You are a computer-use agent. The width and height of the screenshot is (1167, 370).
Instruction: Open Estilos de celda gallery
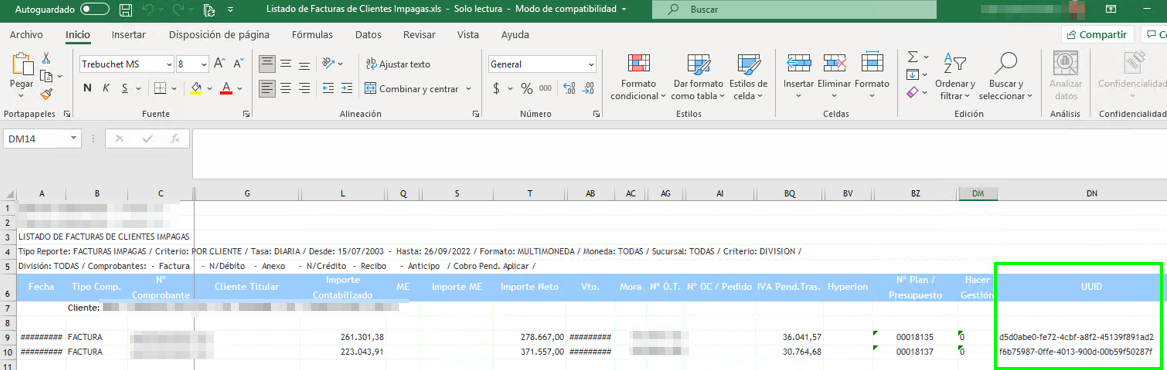tap(748, 77)
